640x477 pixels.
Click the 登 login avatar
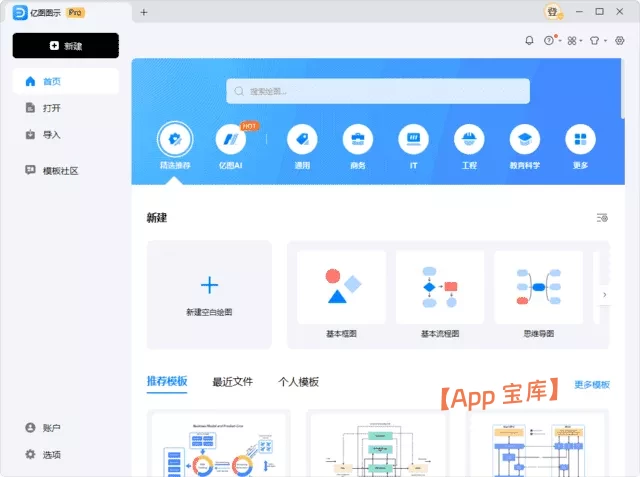tap(553, 12)
